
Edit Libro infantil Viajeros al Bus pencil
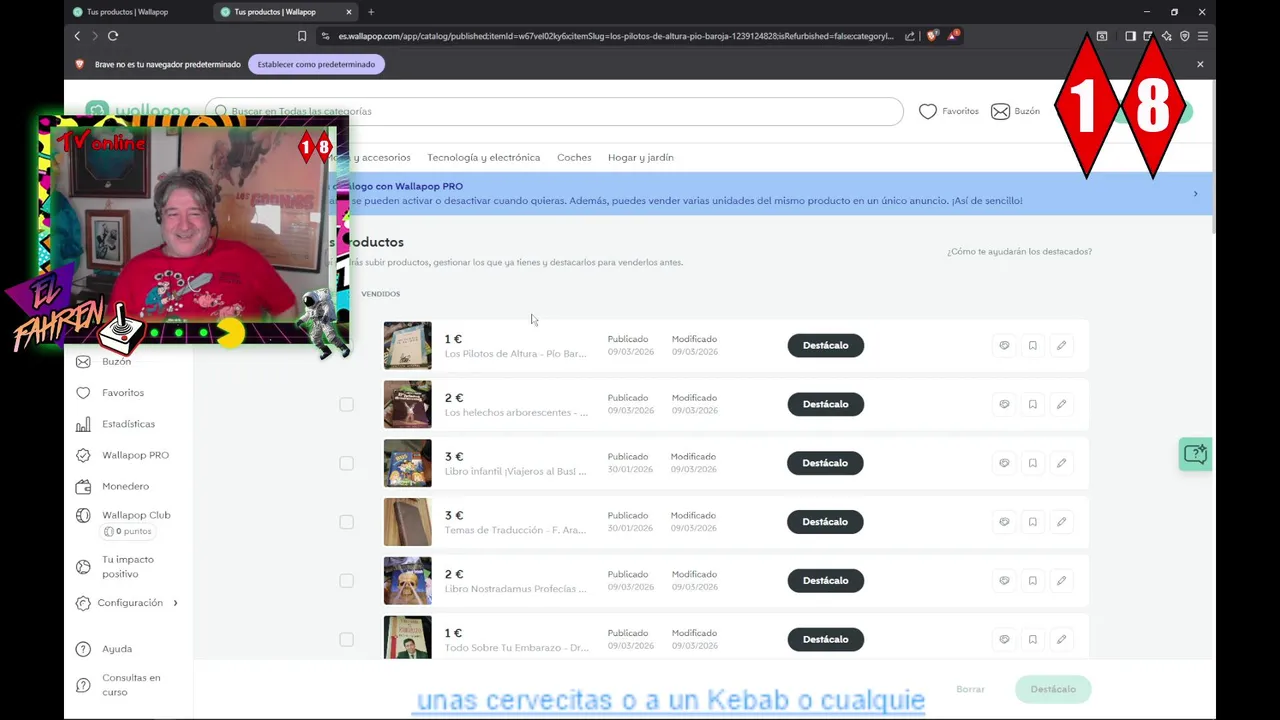pos(1061,463)
